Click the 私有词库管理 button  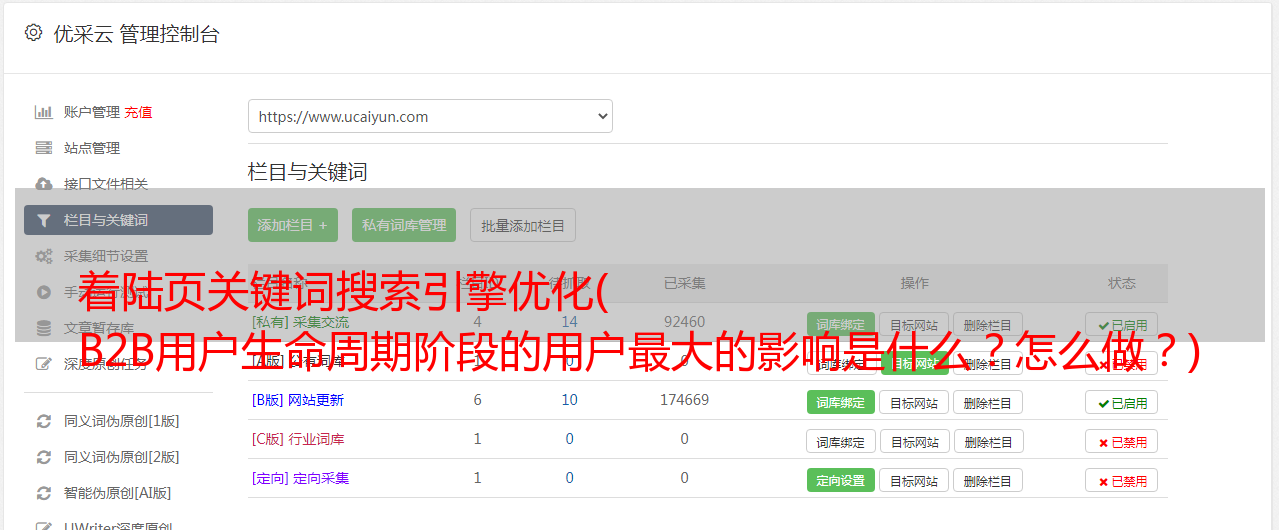(404, 225)
